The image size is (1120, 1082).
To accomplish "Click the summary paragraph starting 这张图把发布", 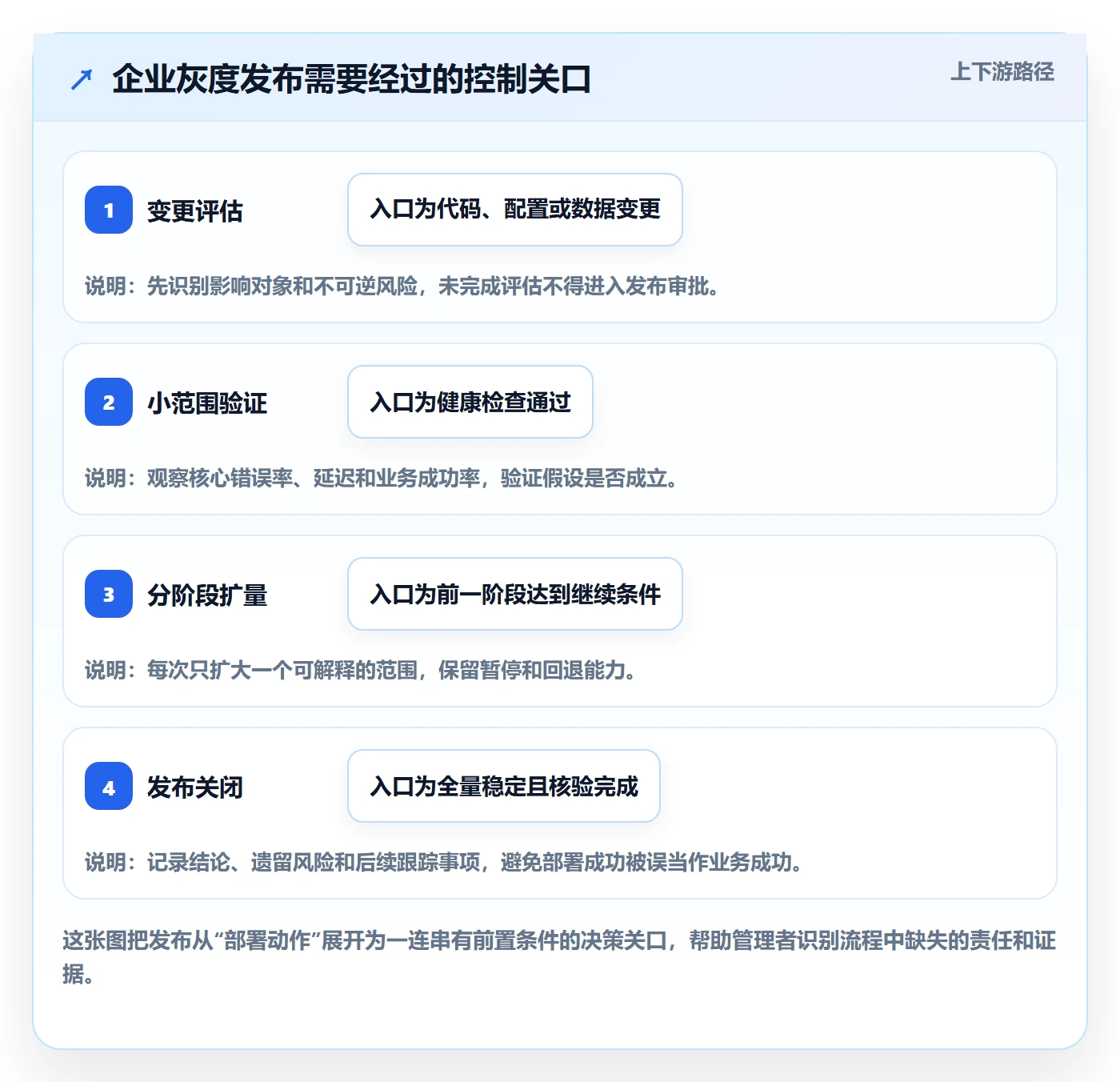I will [559, 957].
